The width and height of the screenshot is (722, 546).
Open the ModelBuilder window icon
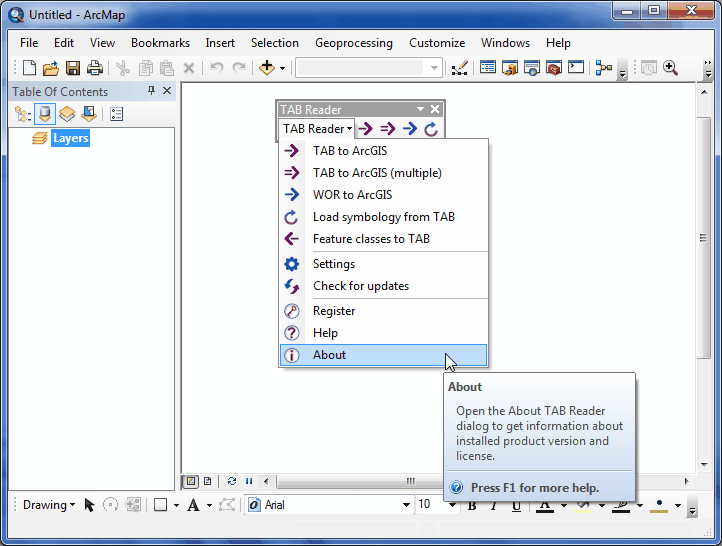pyautogui.click(x=604, y=68)
